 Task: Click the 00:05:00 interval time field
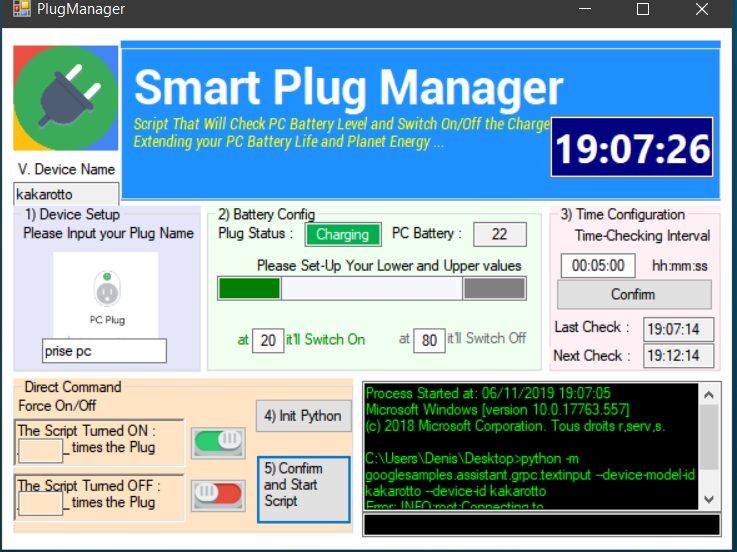pos(598,266)
